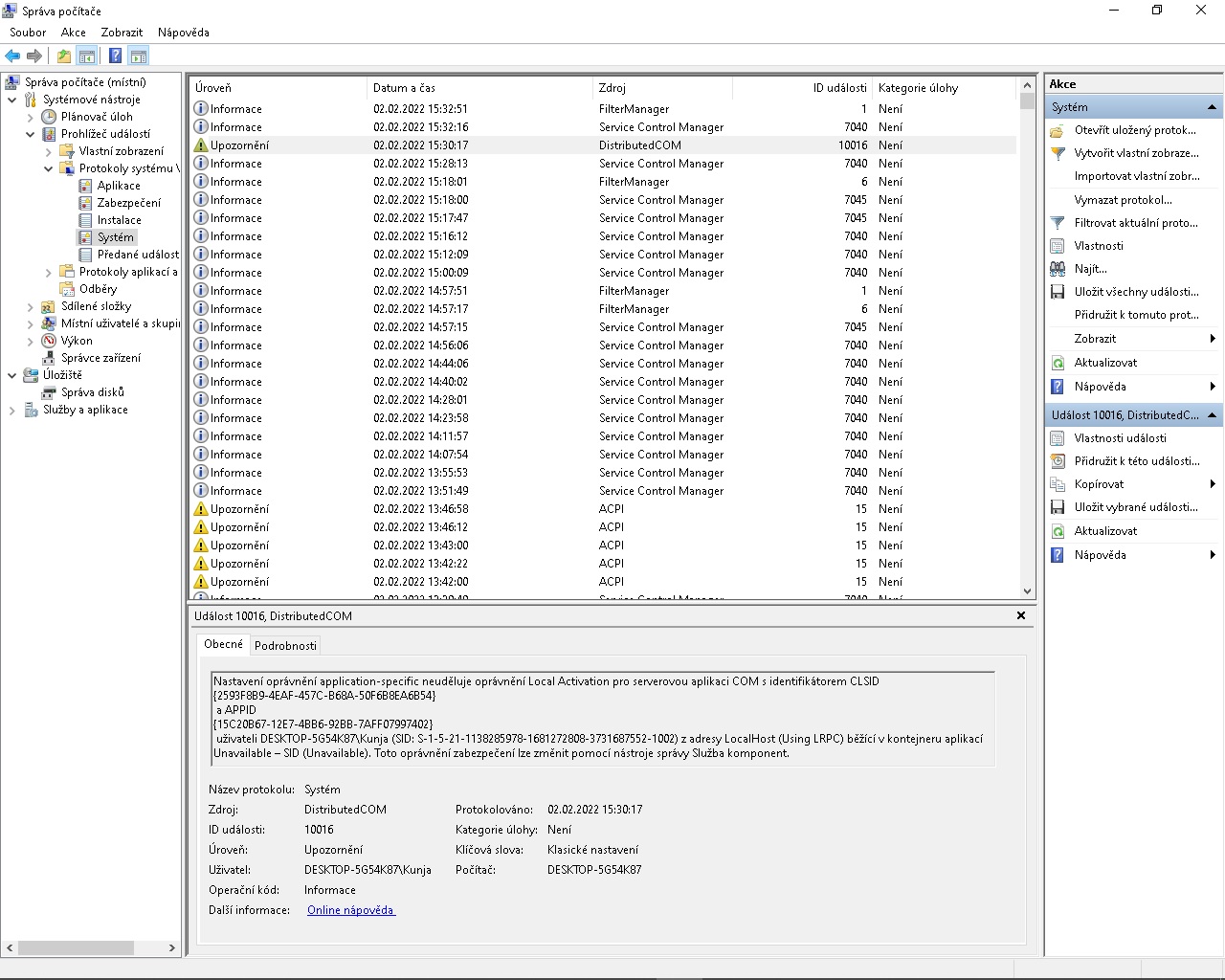
Task: Close the event details preview pane
Action: pyautogui.click(x=1020, y=615)
